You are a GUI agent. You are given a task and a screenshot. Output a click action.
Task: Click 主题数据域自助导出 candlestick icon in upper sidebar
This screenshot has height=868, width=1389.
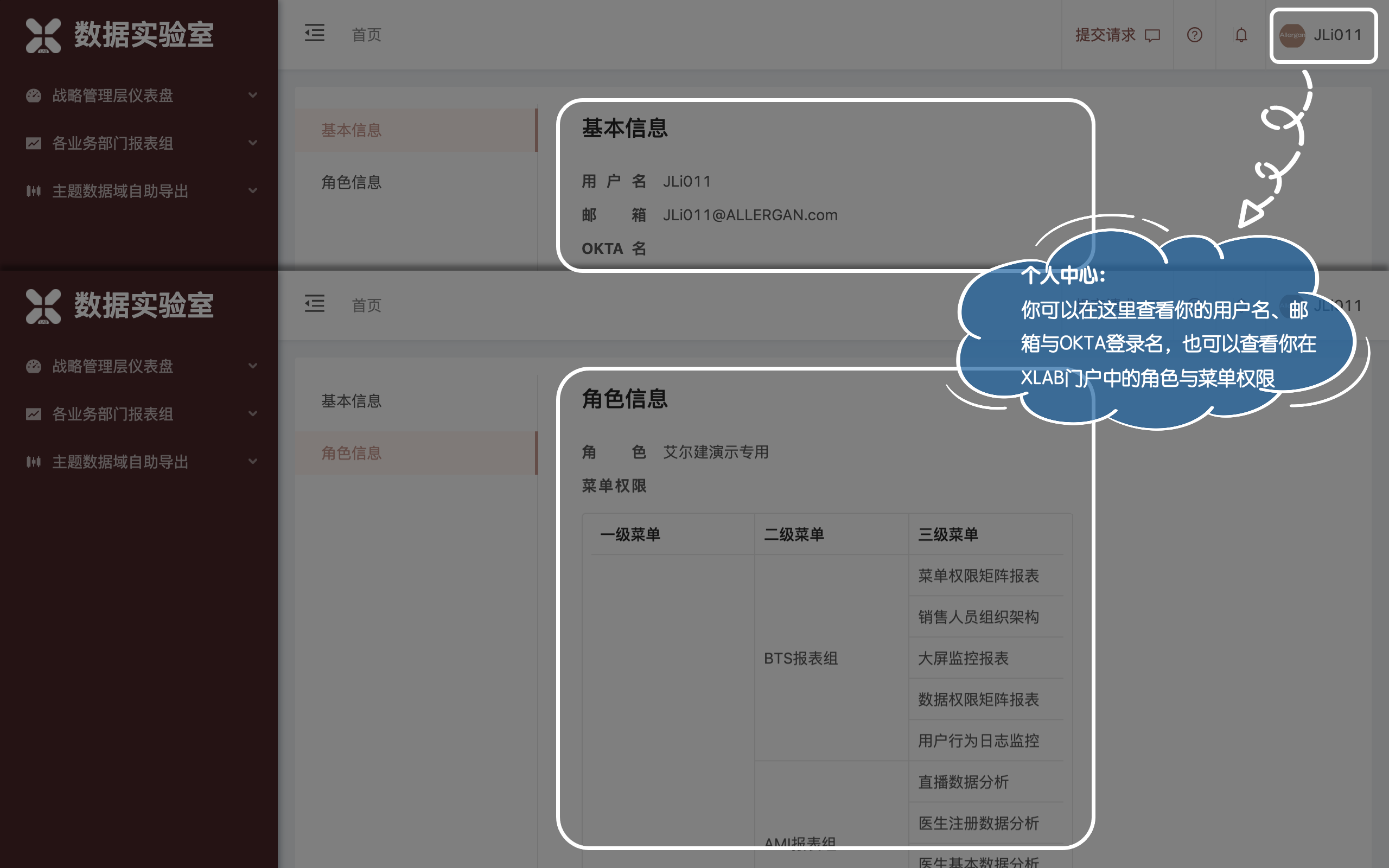(x=33, y=190)
